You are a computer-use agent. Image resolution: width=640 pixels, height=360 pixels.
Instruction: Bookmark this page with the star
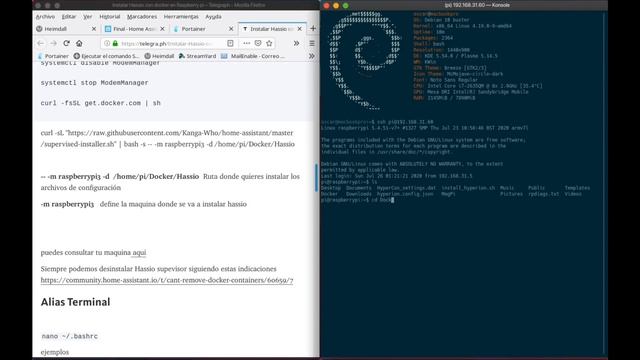269,43
